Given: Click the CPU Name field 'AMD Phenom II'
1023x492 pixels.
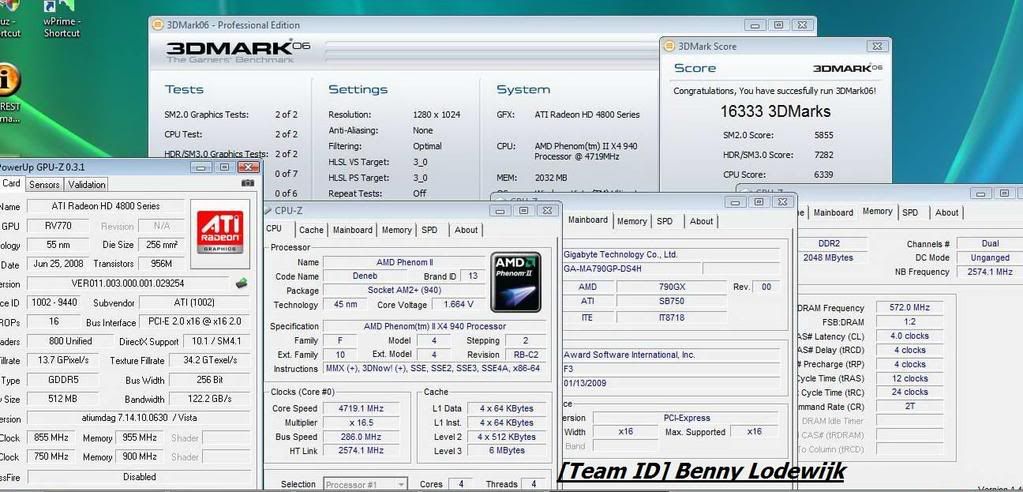Looking at the screenshot, I should (x=403, y=262).
